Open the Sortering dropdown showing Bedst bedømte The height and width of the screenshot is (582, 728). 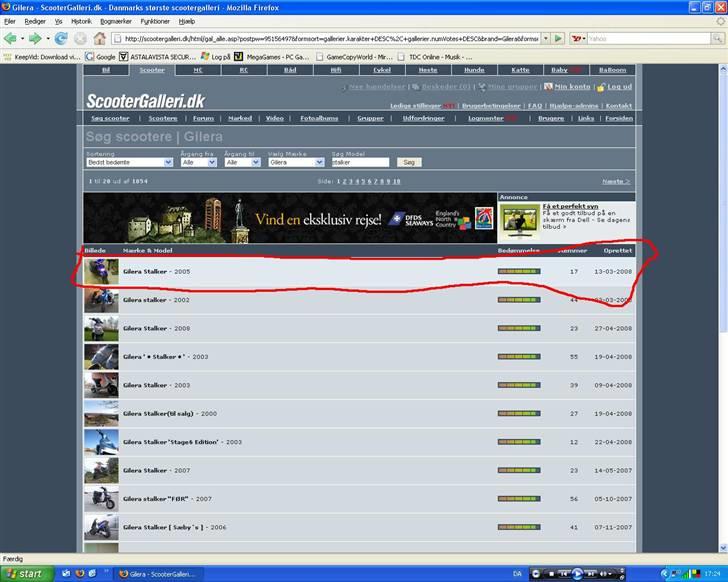130,162
